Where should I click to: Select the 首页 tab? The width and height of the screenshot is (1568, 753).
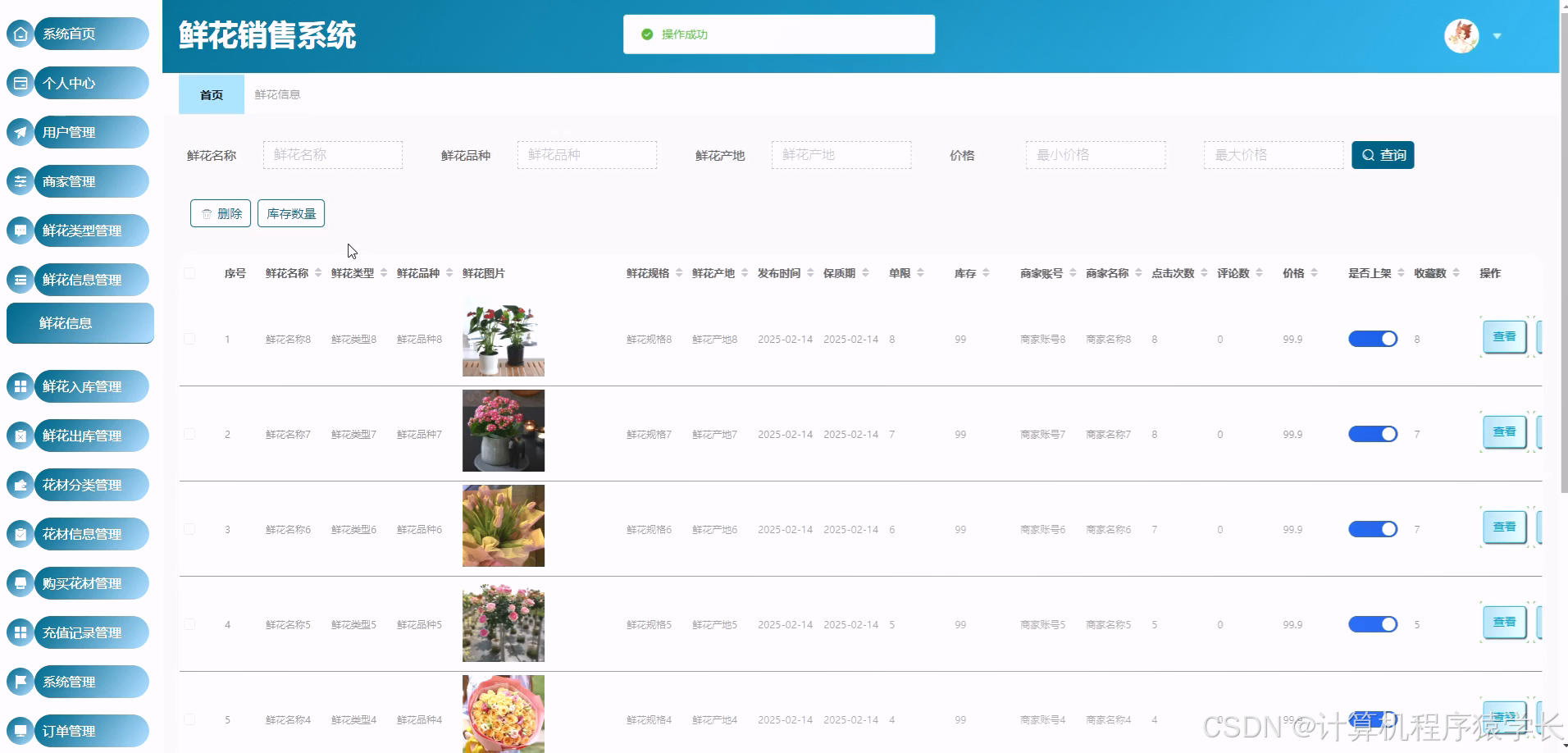pyautogui.click(x=211, y=94)
